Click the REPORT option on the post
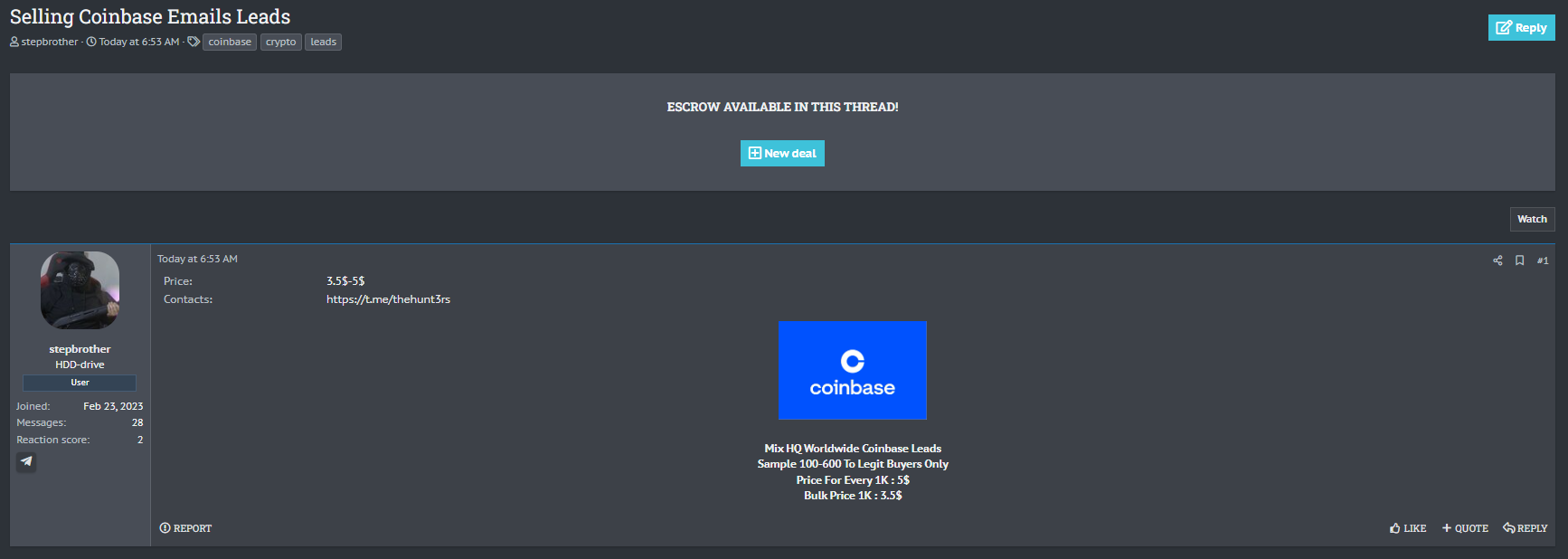Image resolution: width=1568 pixels, height=559 pixels. (x=185, y=528)
